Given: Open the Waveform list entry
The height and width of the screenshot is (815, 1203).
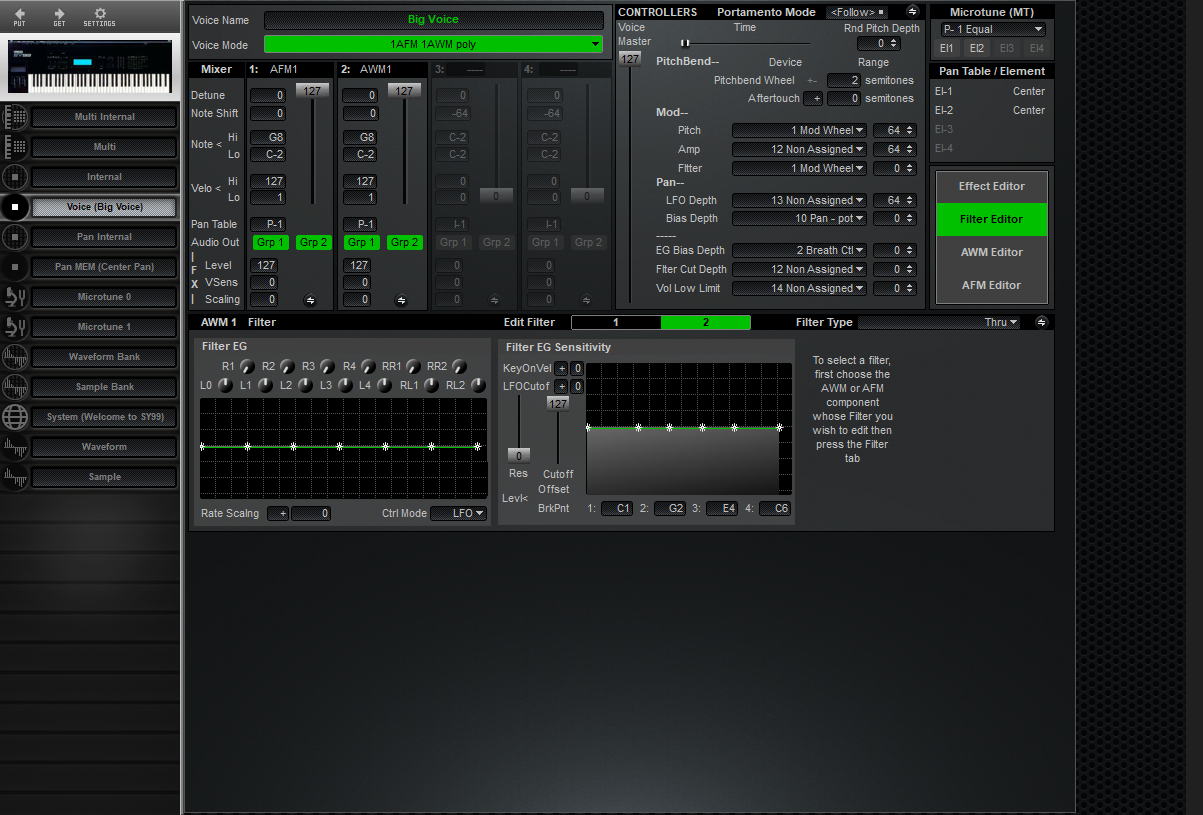Looking at the screenshot, I should pos(105,447).
